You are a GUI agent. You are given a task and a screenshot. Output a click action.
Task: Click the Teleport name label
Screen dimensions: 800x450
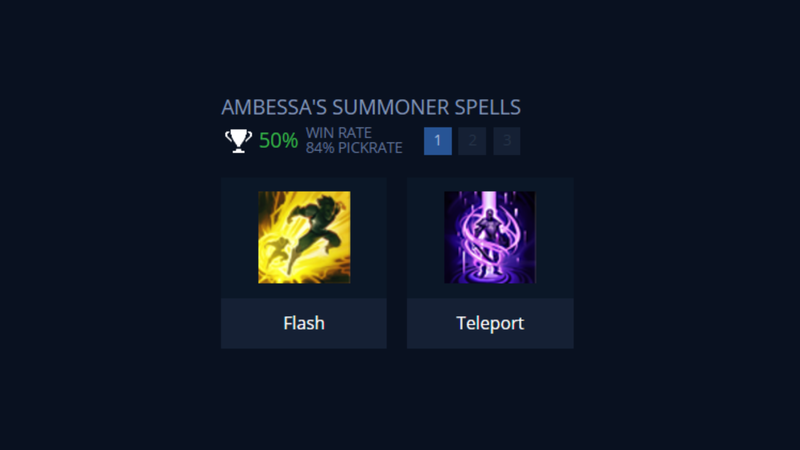(x=490, y=323)
